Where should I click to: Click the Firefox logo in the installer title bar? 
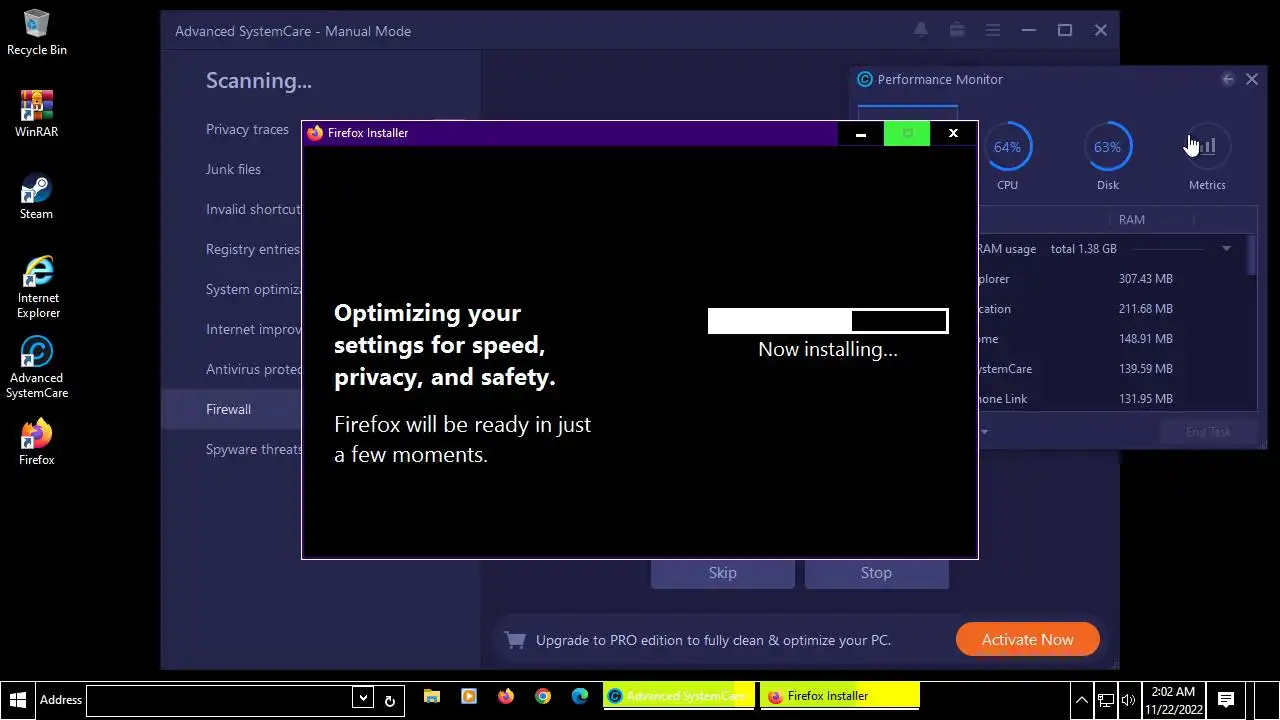pyautogui.click(x=315, y=133)
